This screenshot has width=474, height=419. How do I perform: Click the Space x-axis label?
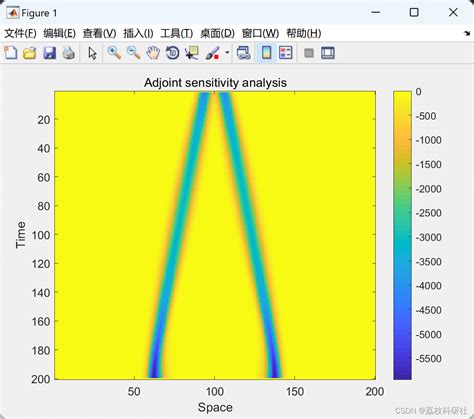[x=215, y=407]
